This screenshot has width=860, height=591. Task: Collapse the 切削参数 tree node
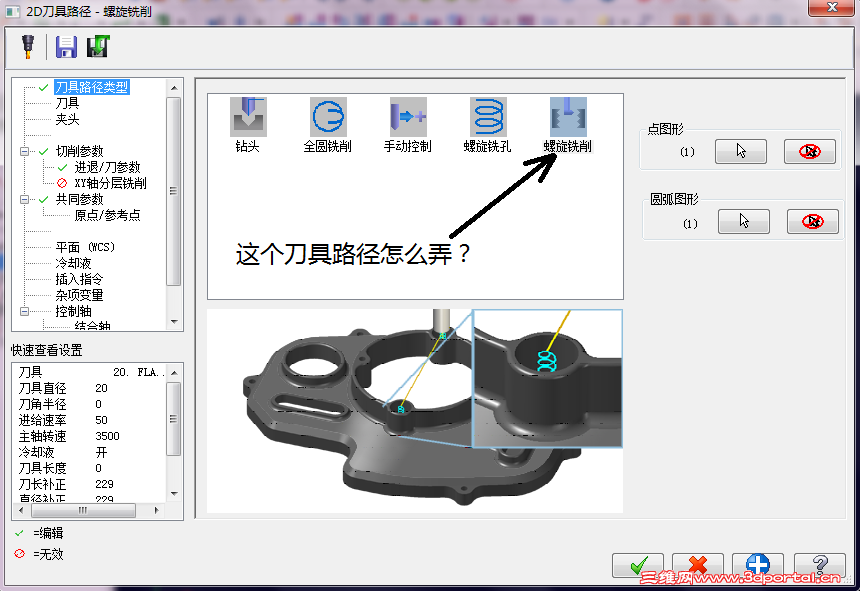click(25, 151)
